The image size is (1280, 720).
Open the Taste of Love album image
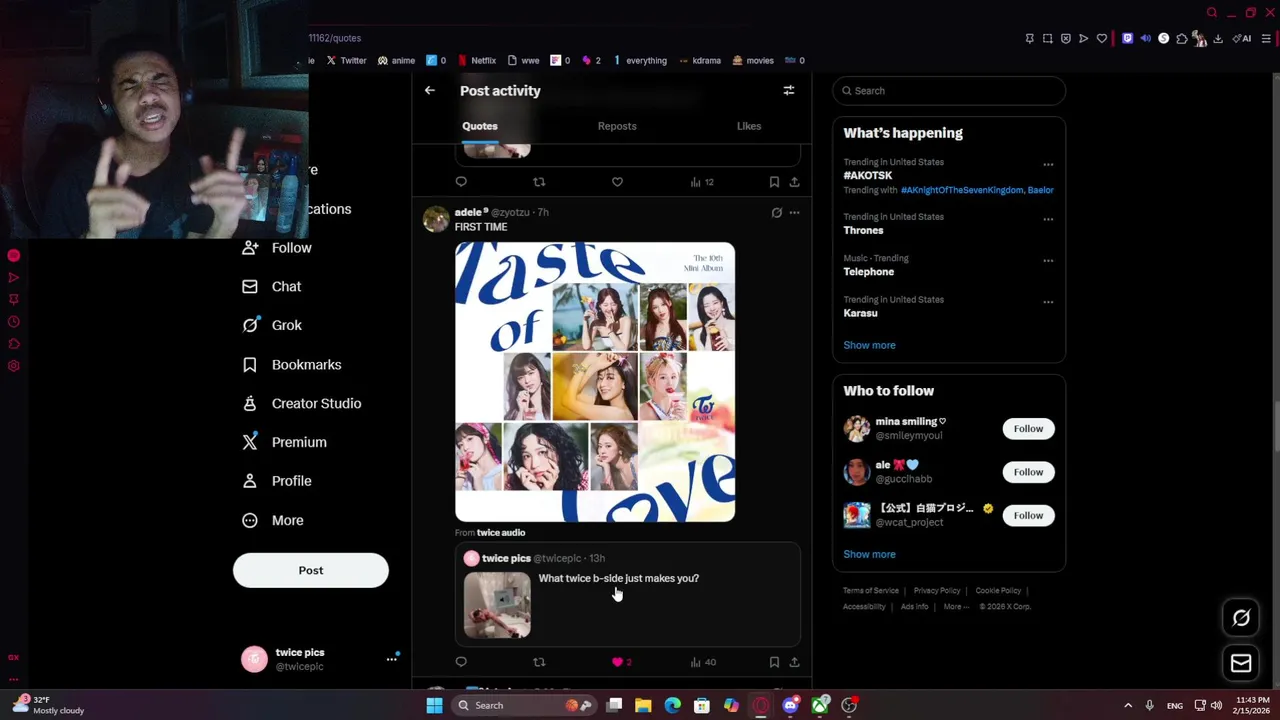coord(595,382)
